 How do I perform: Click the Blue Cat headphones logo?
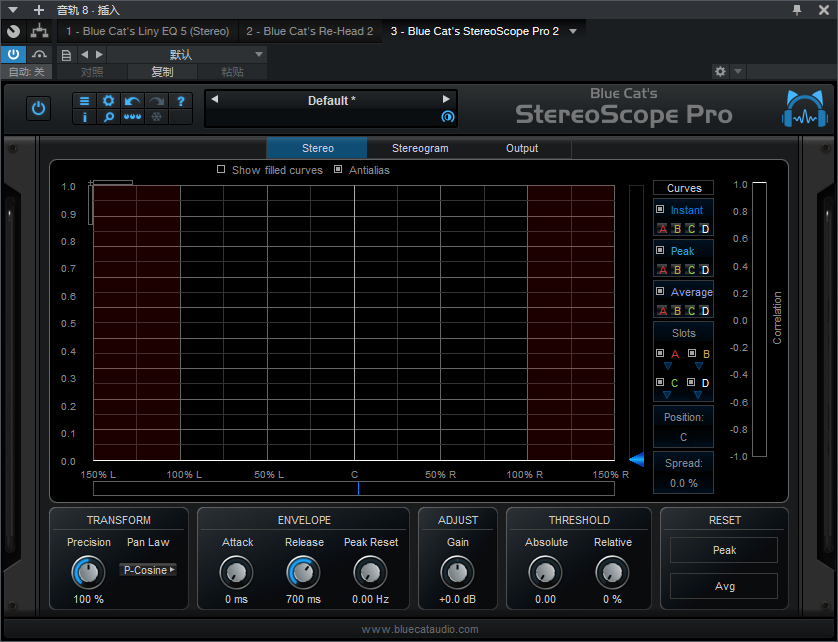coord(805,109)
